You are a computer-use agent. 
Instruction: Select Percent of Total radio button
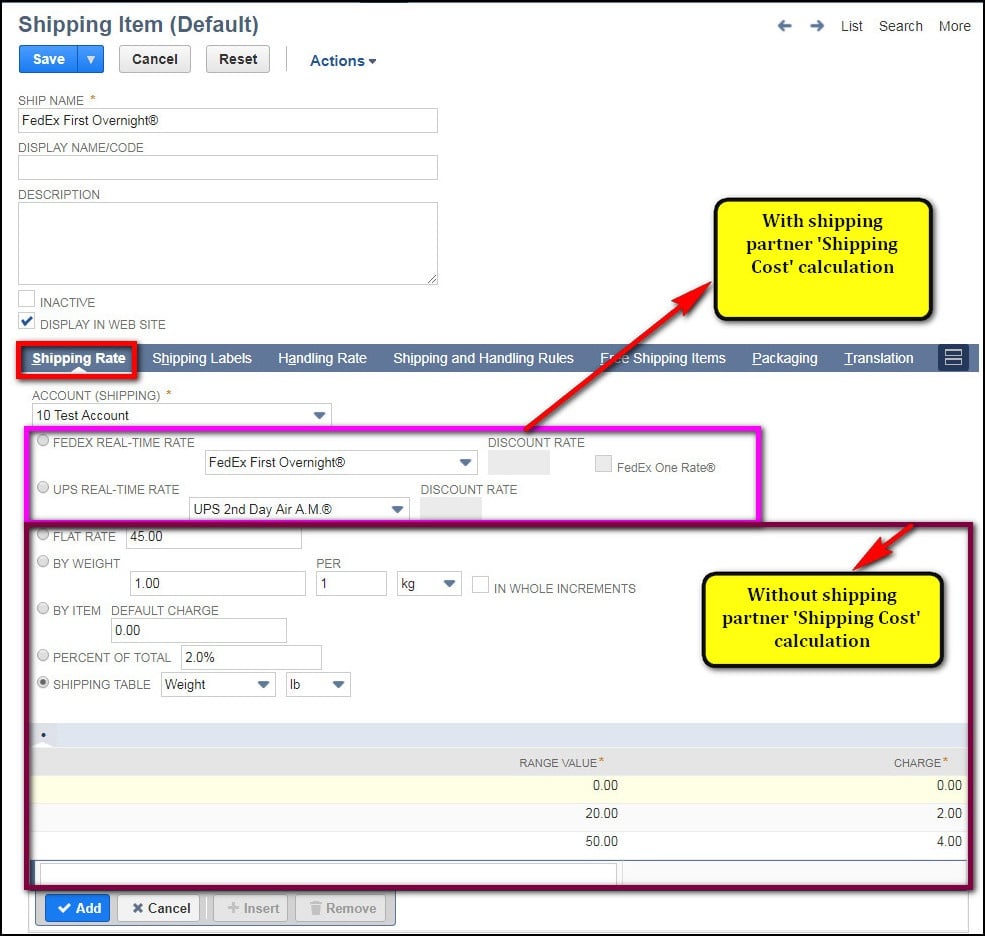43,656
